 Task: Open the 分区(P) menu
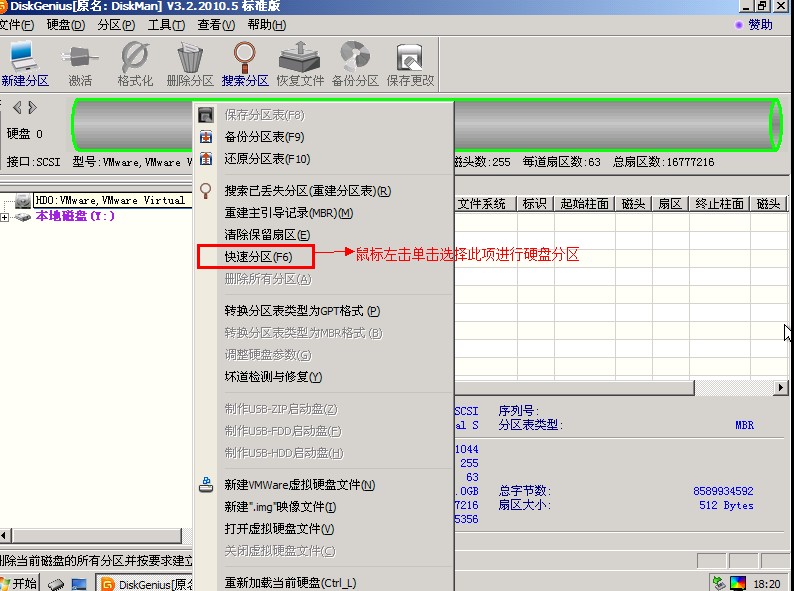click(116, 25)
